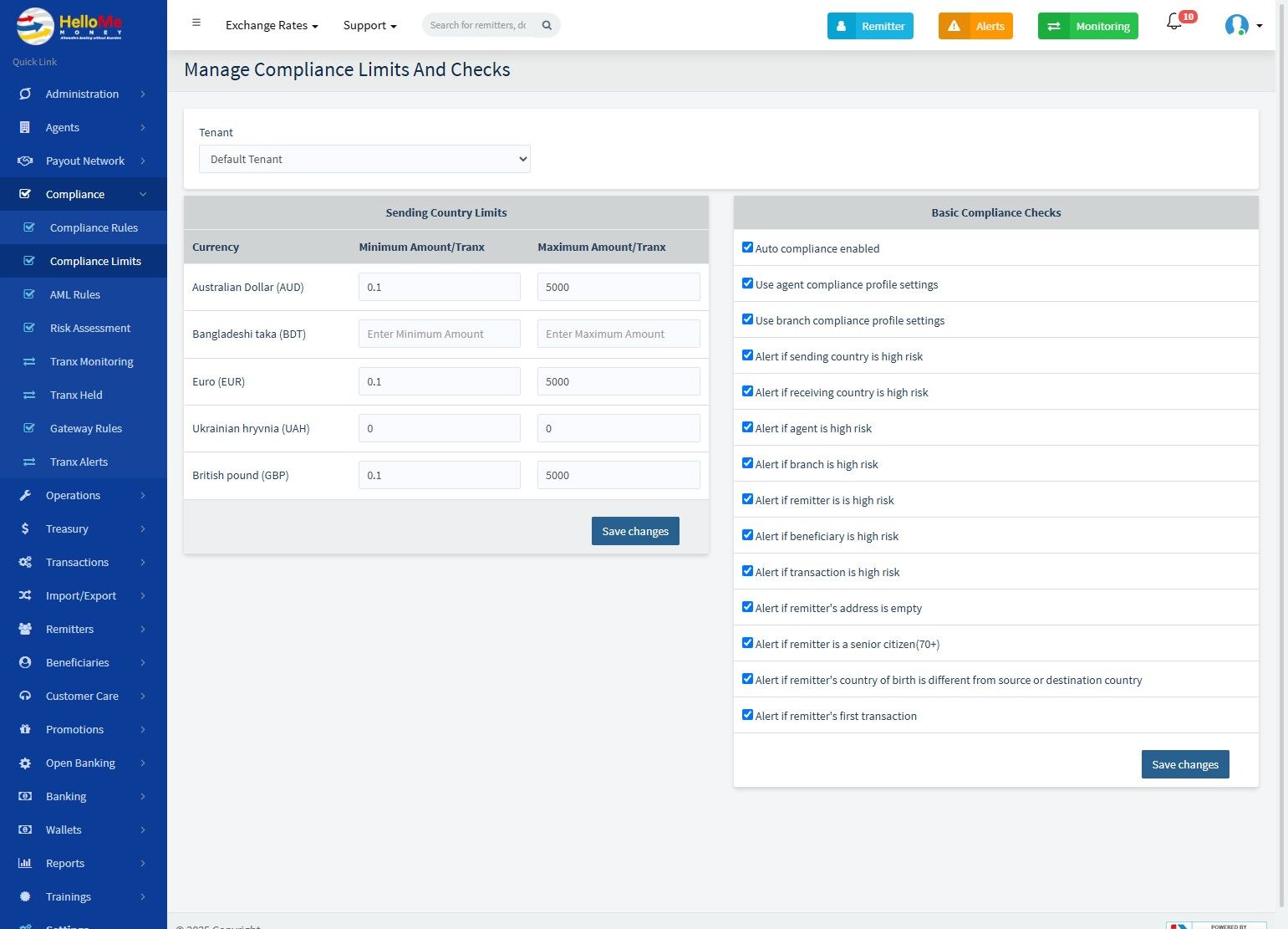Click the remitters search field
The image size is (1288, 929).
click(479, 25)
